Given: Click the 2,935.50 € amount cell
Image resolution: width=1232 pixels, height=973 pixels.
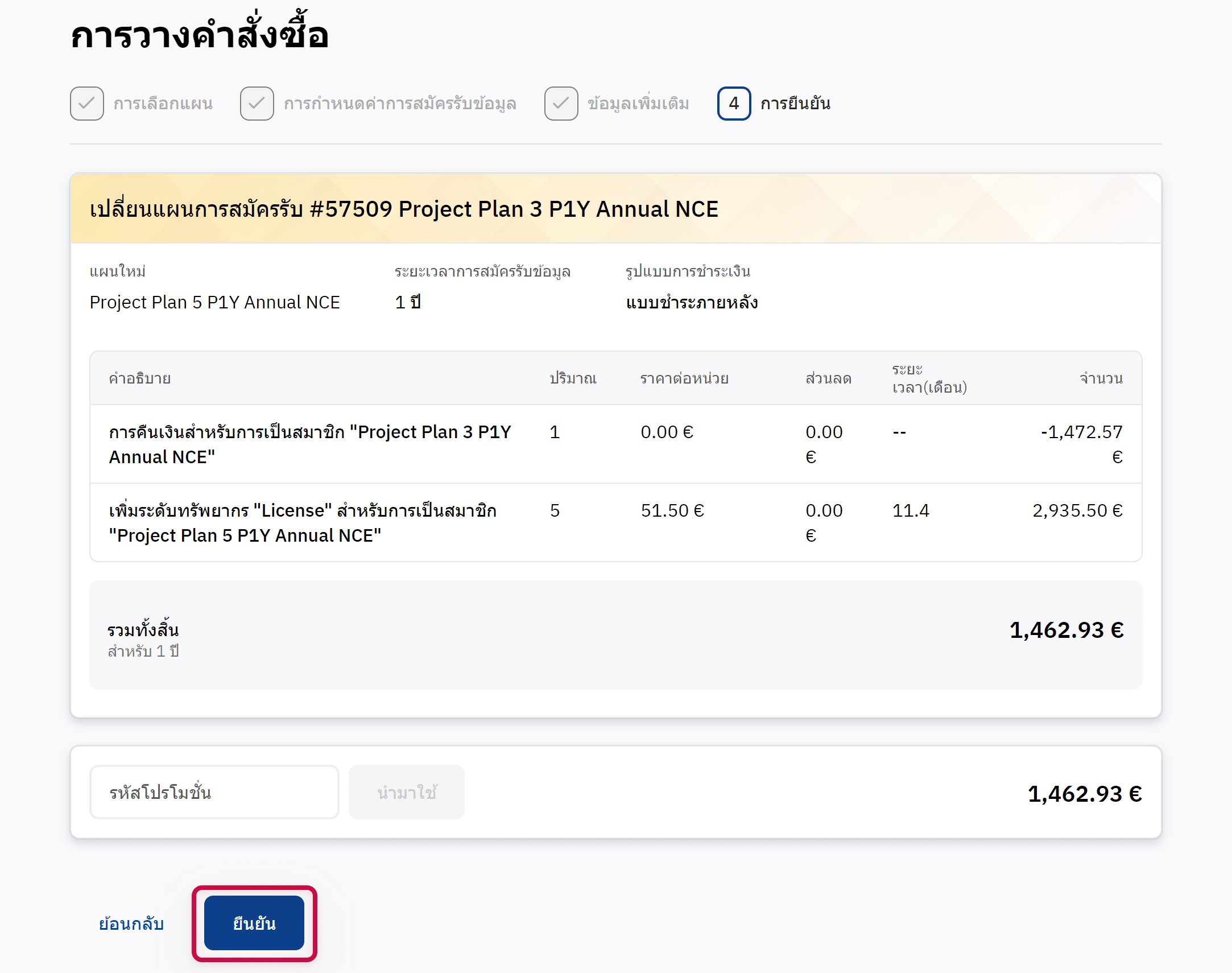Looking at the screenshot, I should pos(1077,510).
